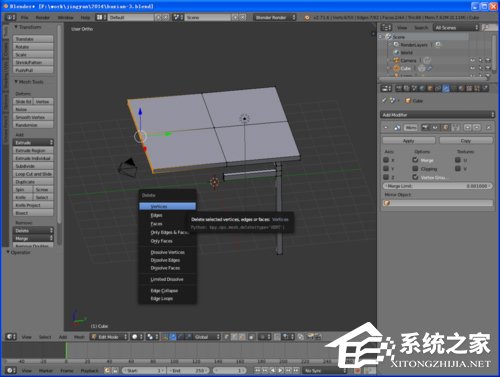500x377 pixels.
Task: Click the Translate tool button
Action: 33,39
